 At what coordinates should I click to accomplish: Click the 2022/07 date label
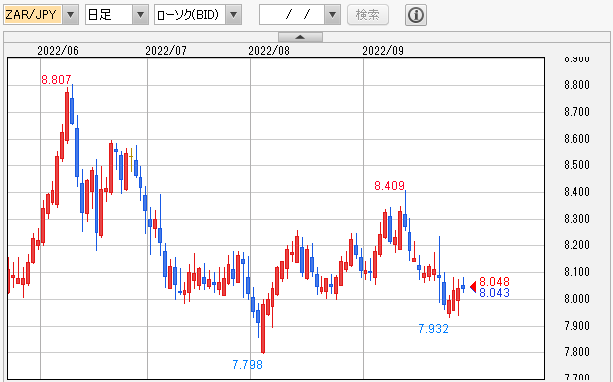click(166, 51)
